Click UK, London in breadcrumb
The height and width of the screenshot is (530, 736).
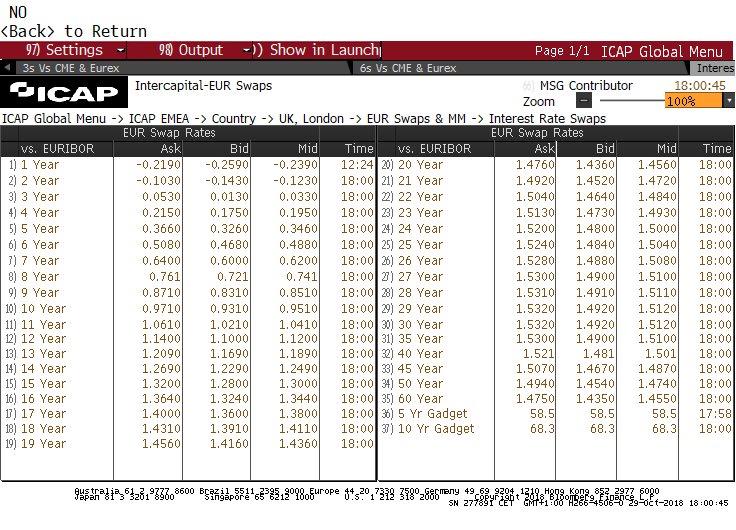point(311,119)
